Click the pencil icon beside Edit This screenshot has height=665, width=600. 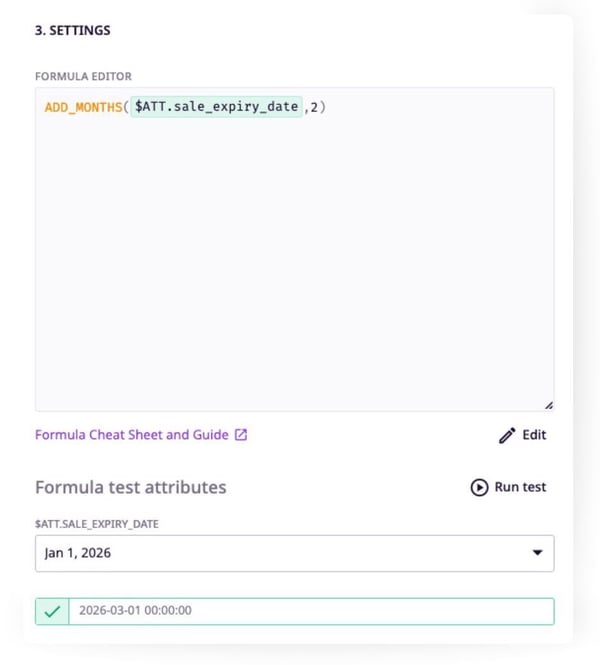pos(507,435)
